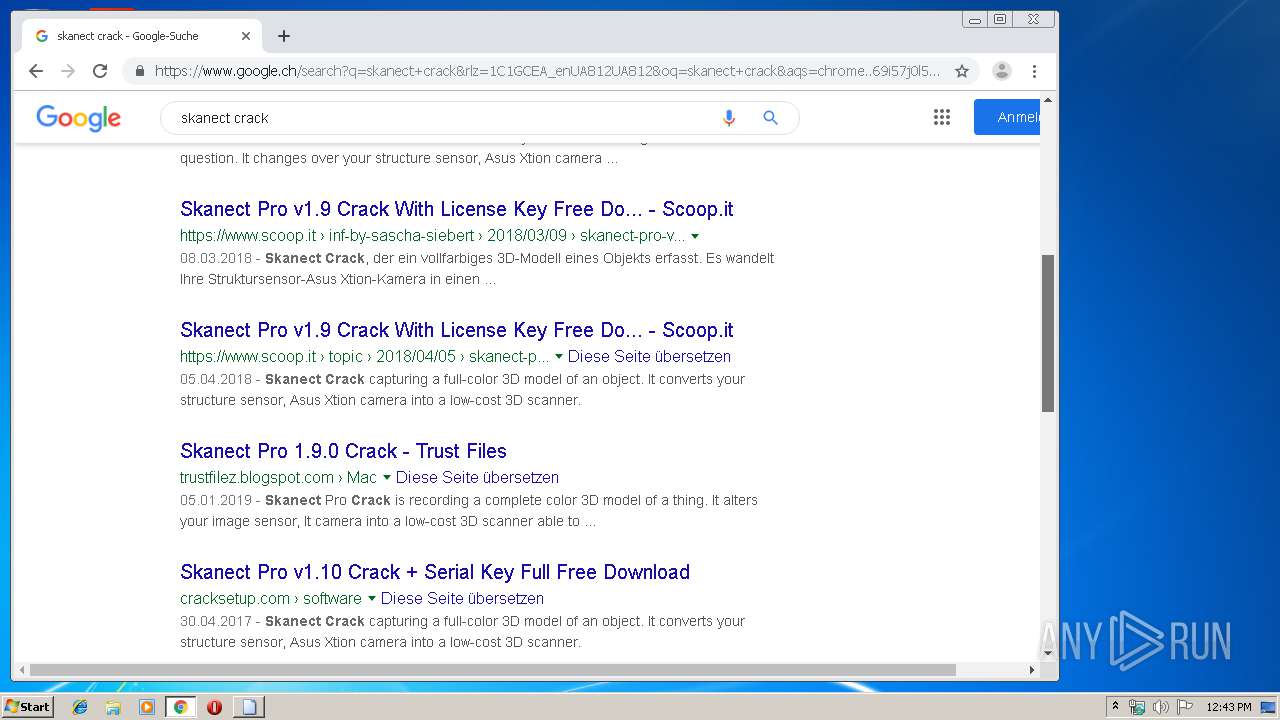
Task: Bookmark this page with the star icon
Action: [962, 71]
